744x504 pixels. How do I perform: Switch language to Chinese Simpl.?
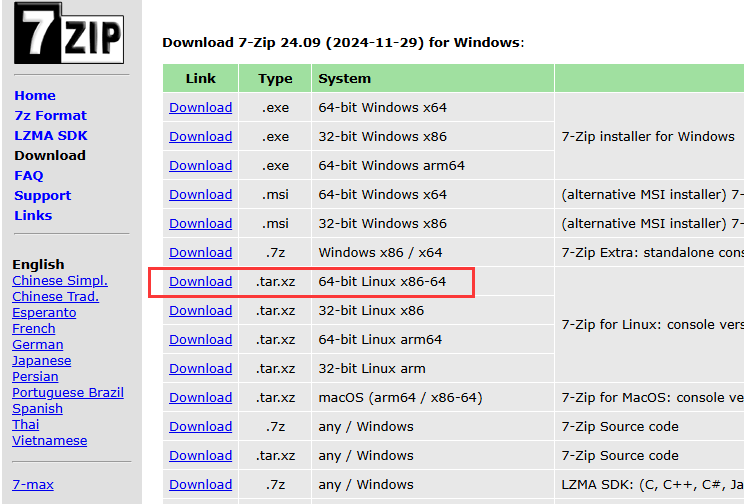(60, 280)
